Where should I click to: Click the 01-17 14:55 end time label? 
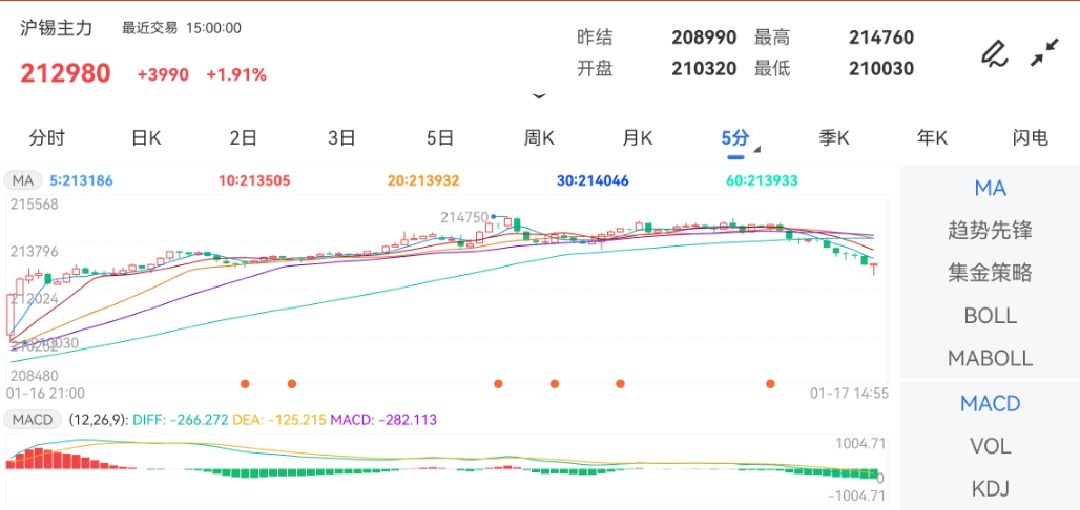[x=849, y=394]
